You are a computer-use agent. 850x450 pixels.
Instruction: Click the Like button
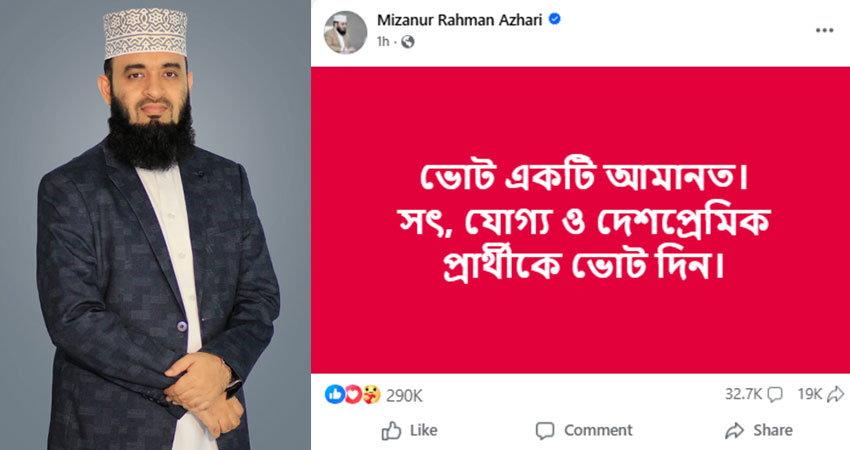(409, 430)
